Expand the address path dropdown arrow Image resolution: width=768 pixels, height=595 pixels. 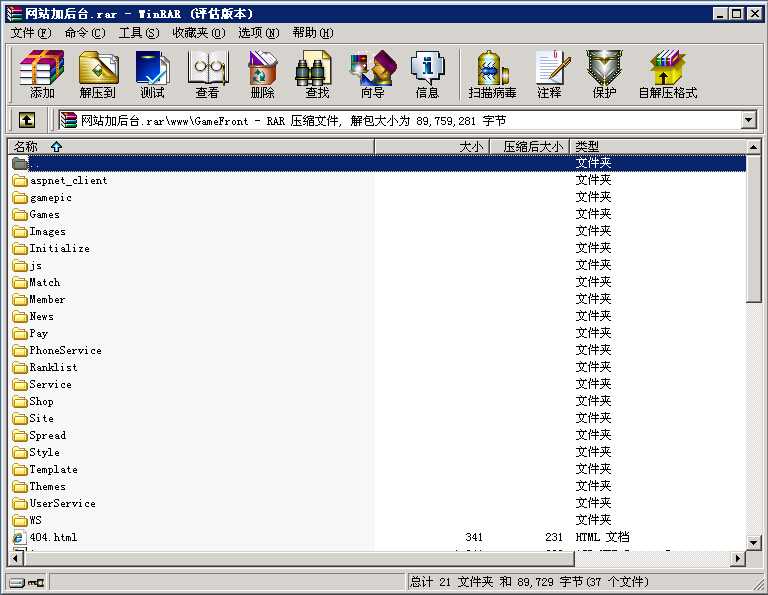748,120
